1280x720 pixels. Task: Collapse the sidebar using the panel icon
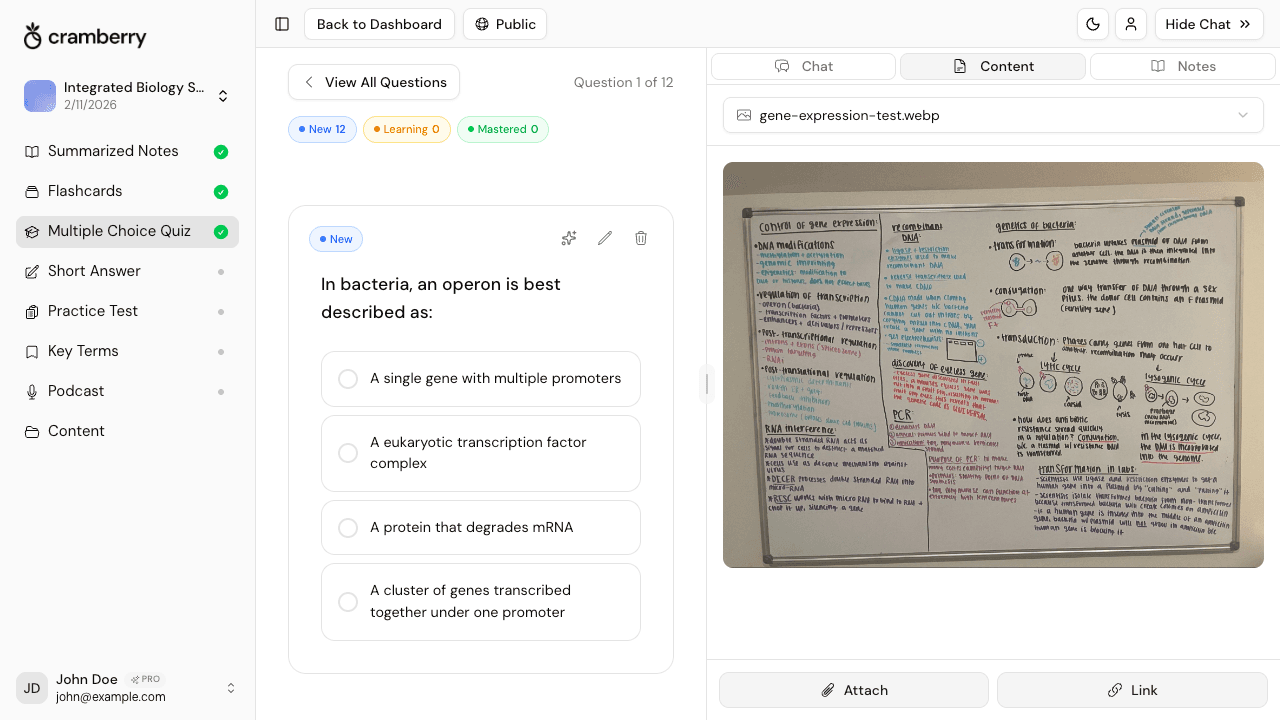[x=281, y=24]
